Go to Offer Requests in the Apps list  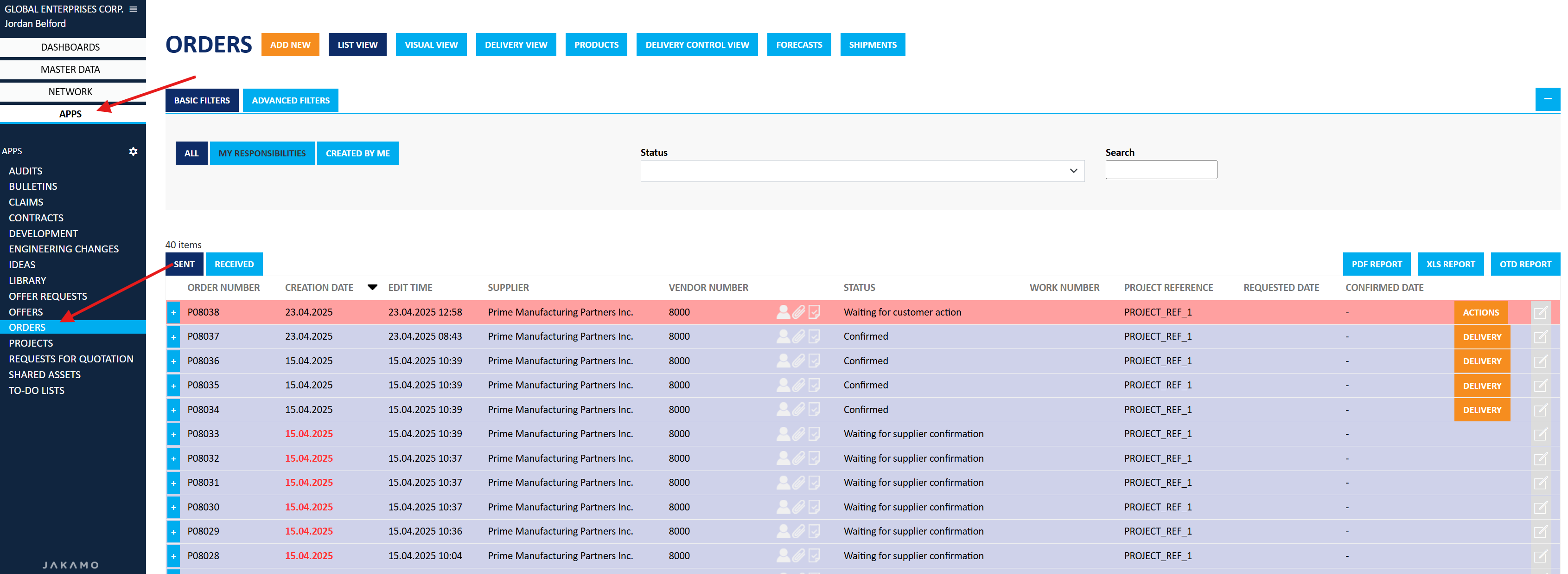[x=47, y=296]
